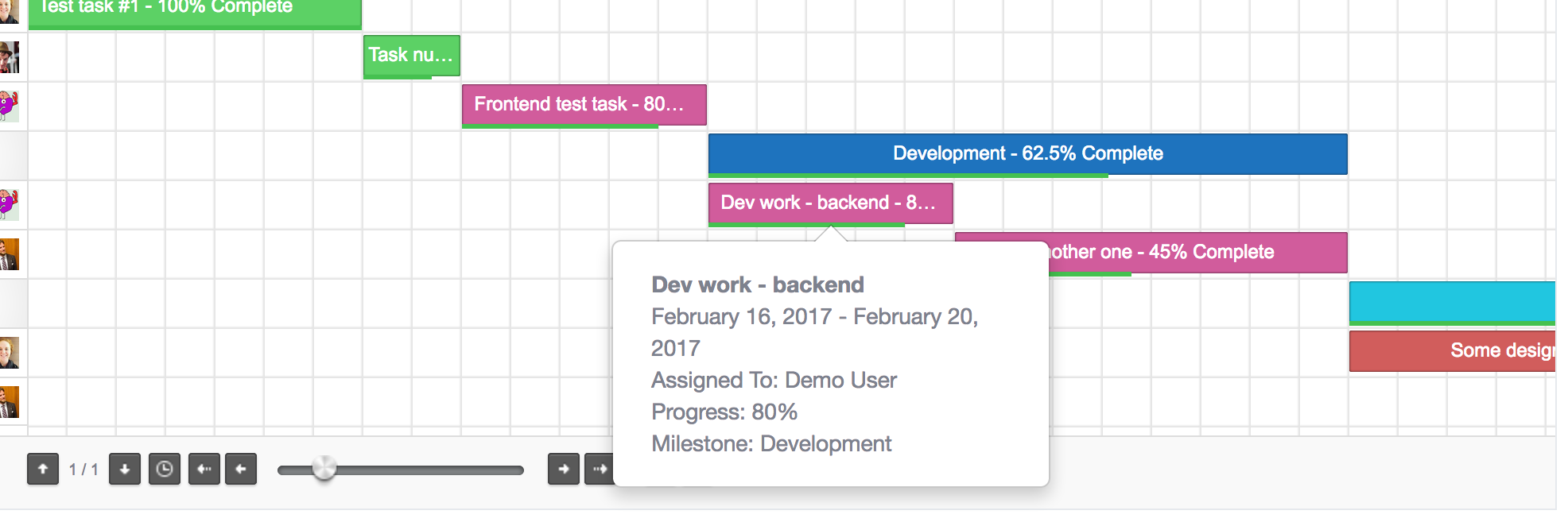The image size is (1568, 526).
Task: Click the solid right arrow scroll button
Action: pos(563,469)
